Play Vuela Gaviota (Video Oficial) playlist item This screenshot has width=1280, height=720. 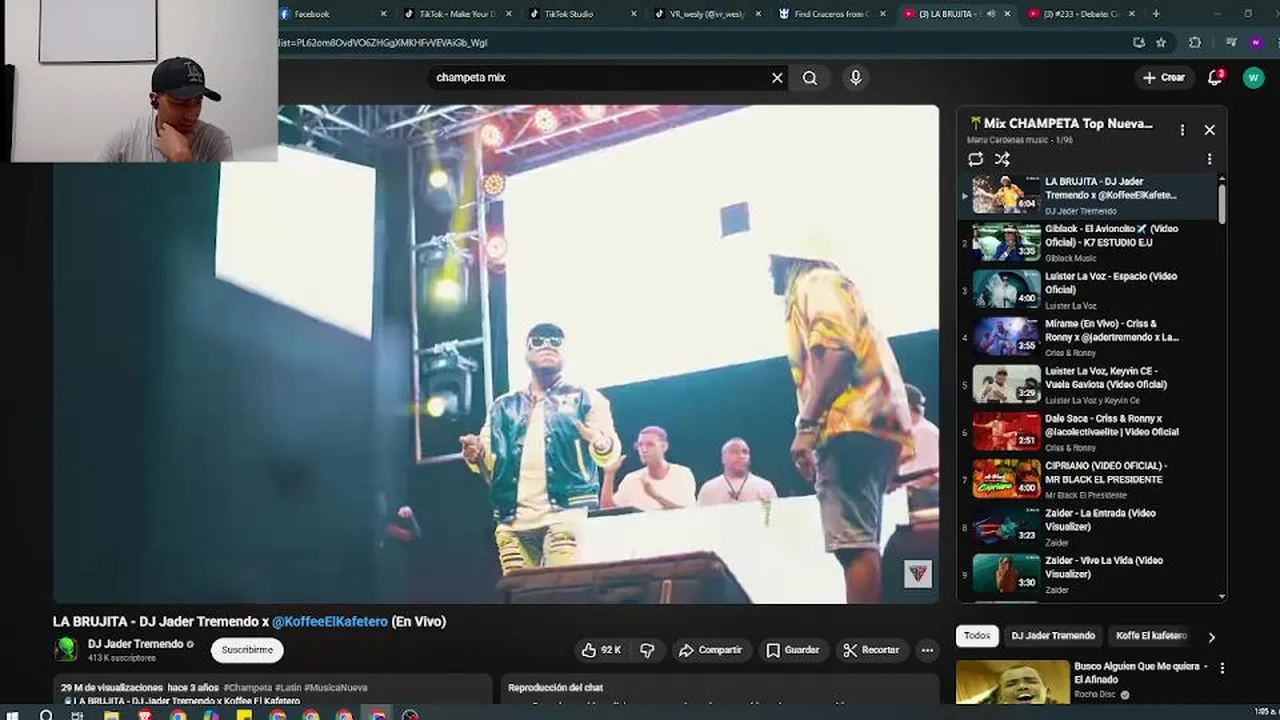point(1088,385)
